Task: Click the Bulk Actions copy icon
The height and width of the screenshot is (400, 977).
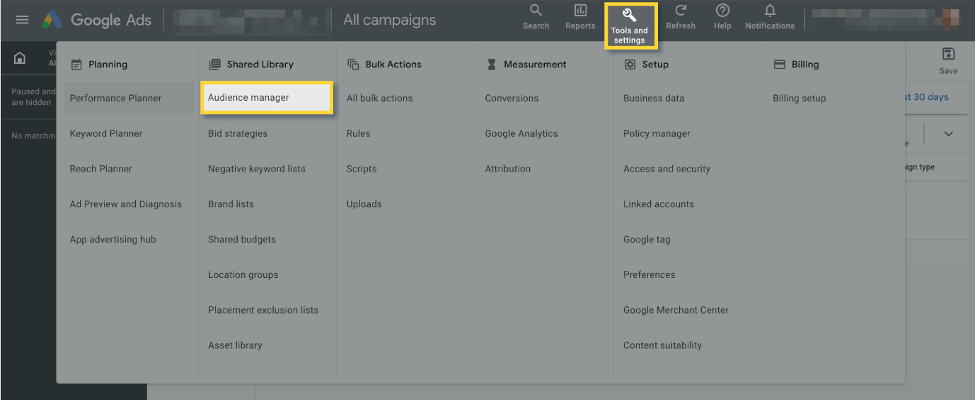Action: pyautogui.click(x=353, y=64)
